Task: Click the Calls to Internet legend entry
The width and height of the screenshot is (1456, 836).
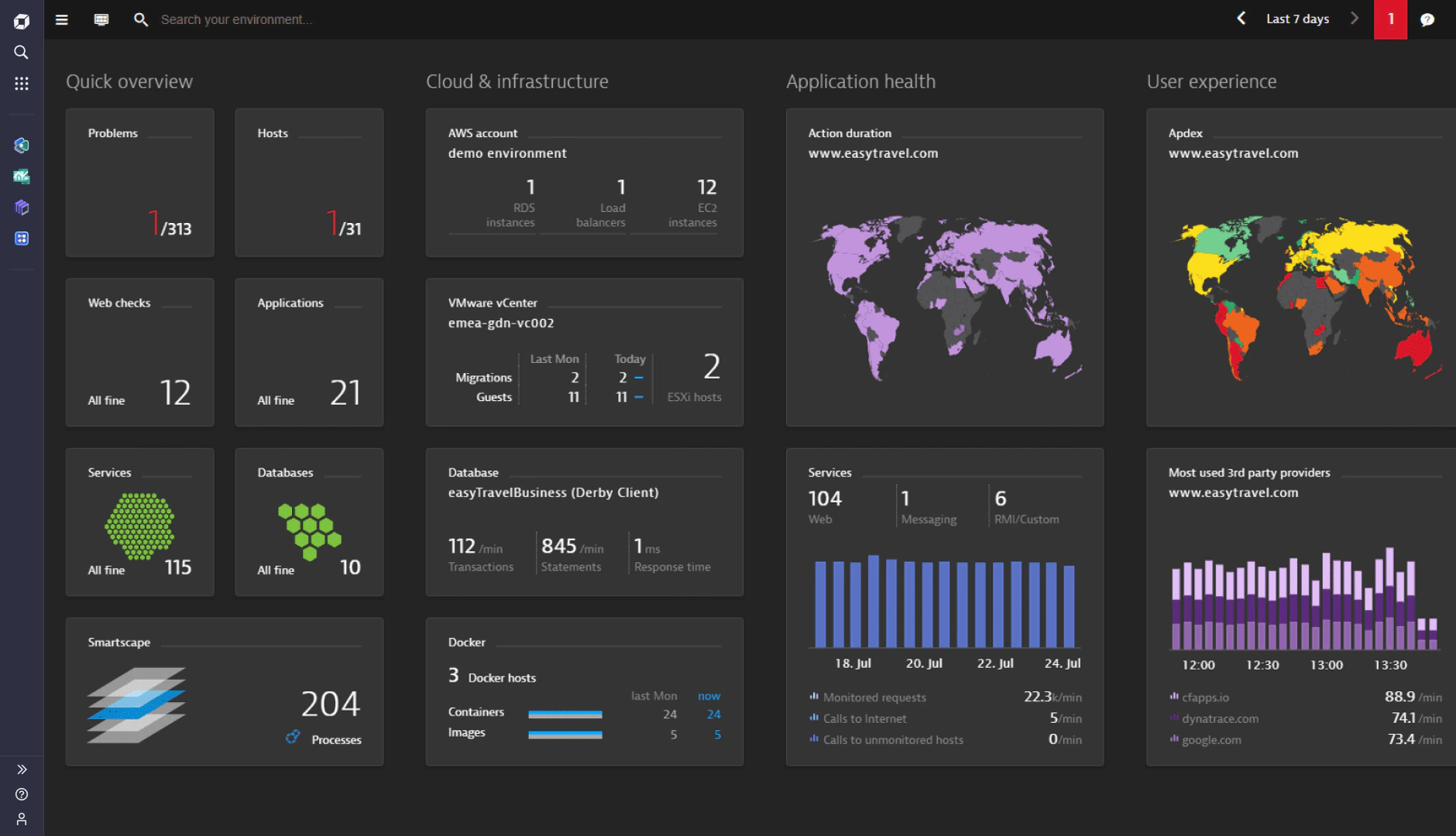Action: (857, 718)
